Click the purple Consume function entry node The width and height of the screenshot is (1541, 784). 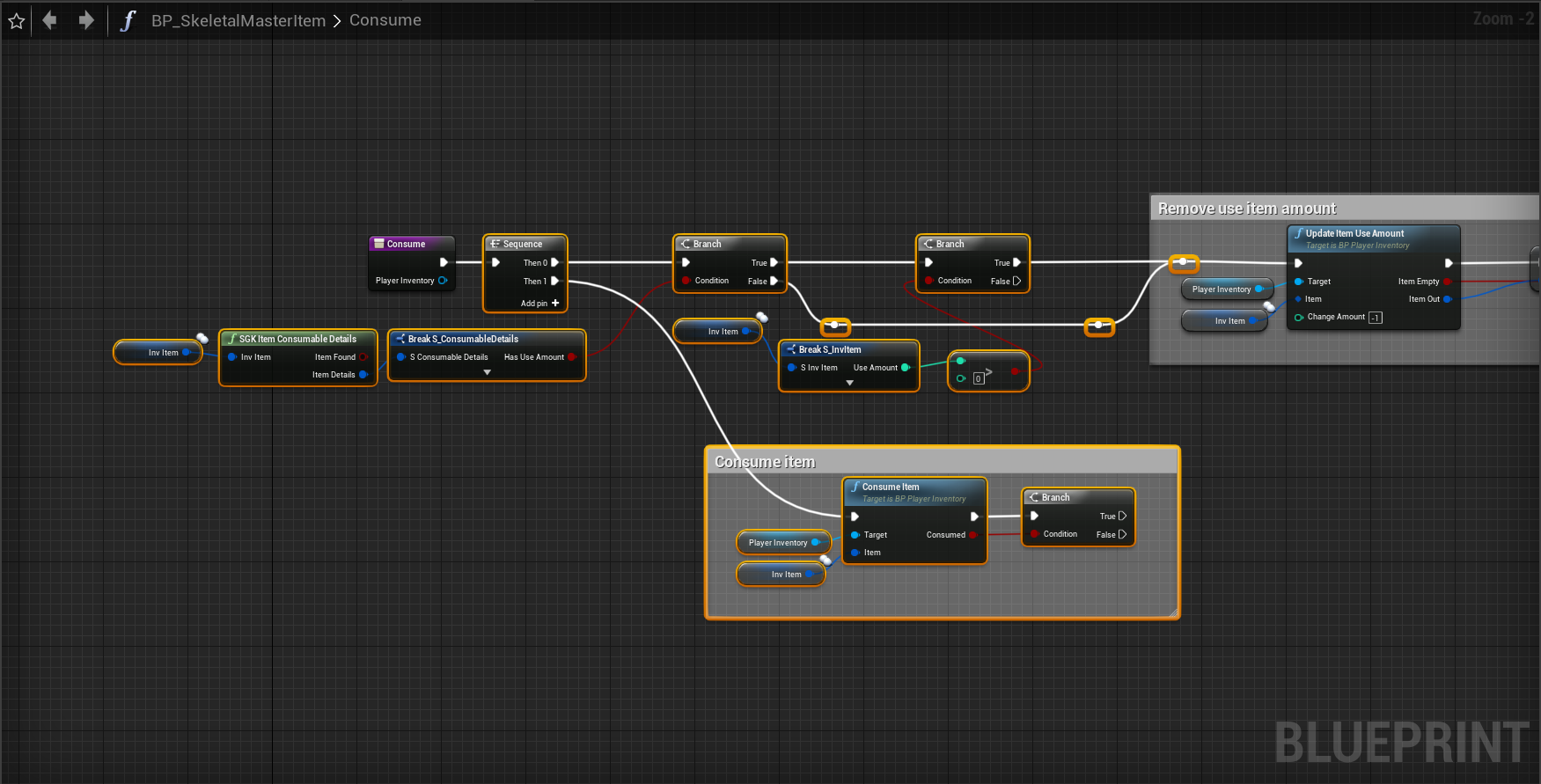tap(406, 244)
